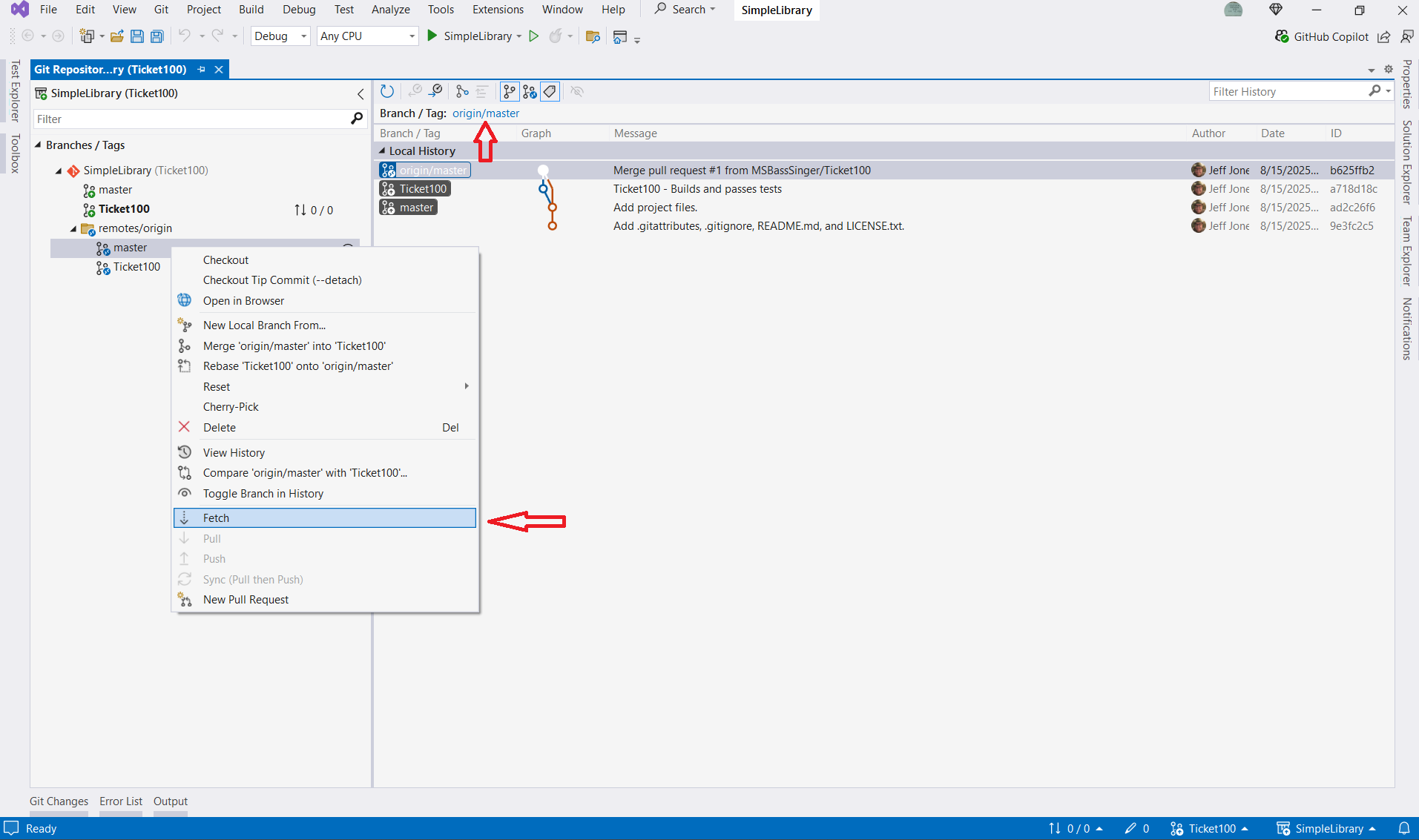
Task: Click the search icon in branch Filter box
Action: (x=357, y=119)
